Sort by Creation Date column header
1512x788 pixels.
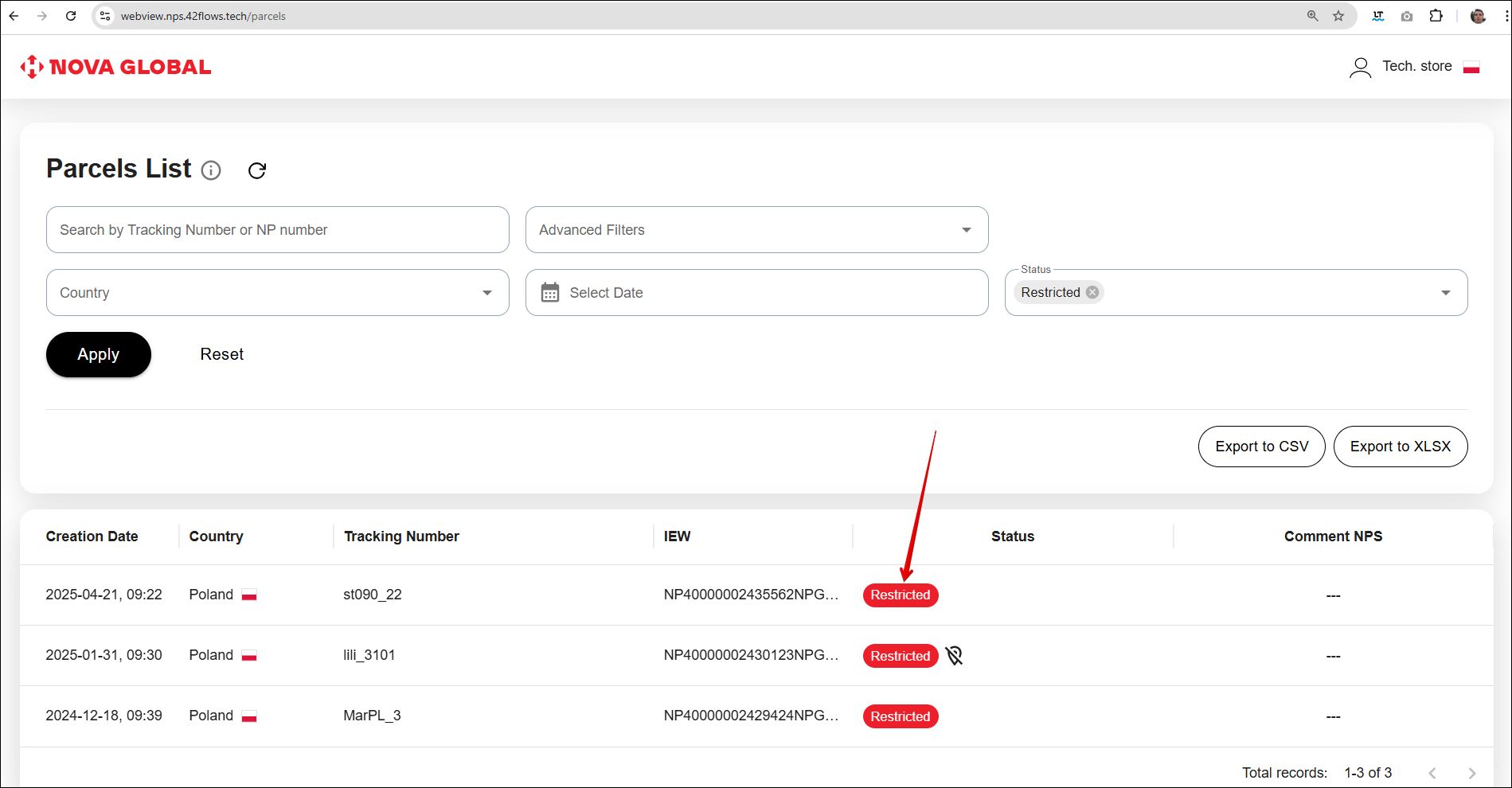pyautogui.click(x=92, y=536)
